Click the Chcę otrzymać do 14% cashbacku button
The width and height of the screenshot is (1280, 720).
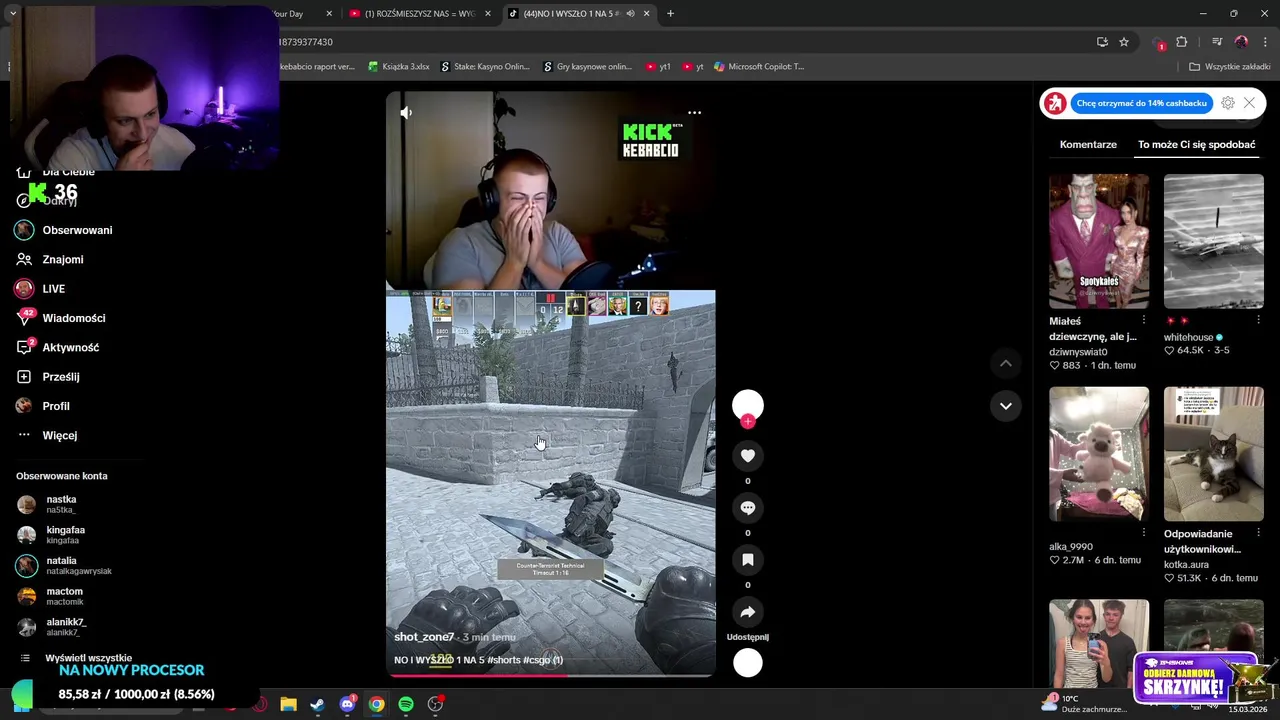tap(1142, 103)
